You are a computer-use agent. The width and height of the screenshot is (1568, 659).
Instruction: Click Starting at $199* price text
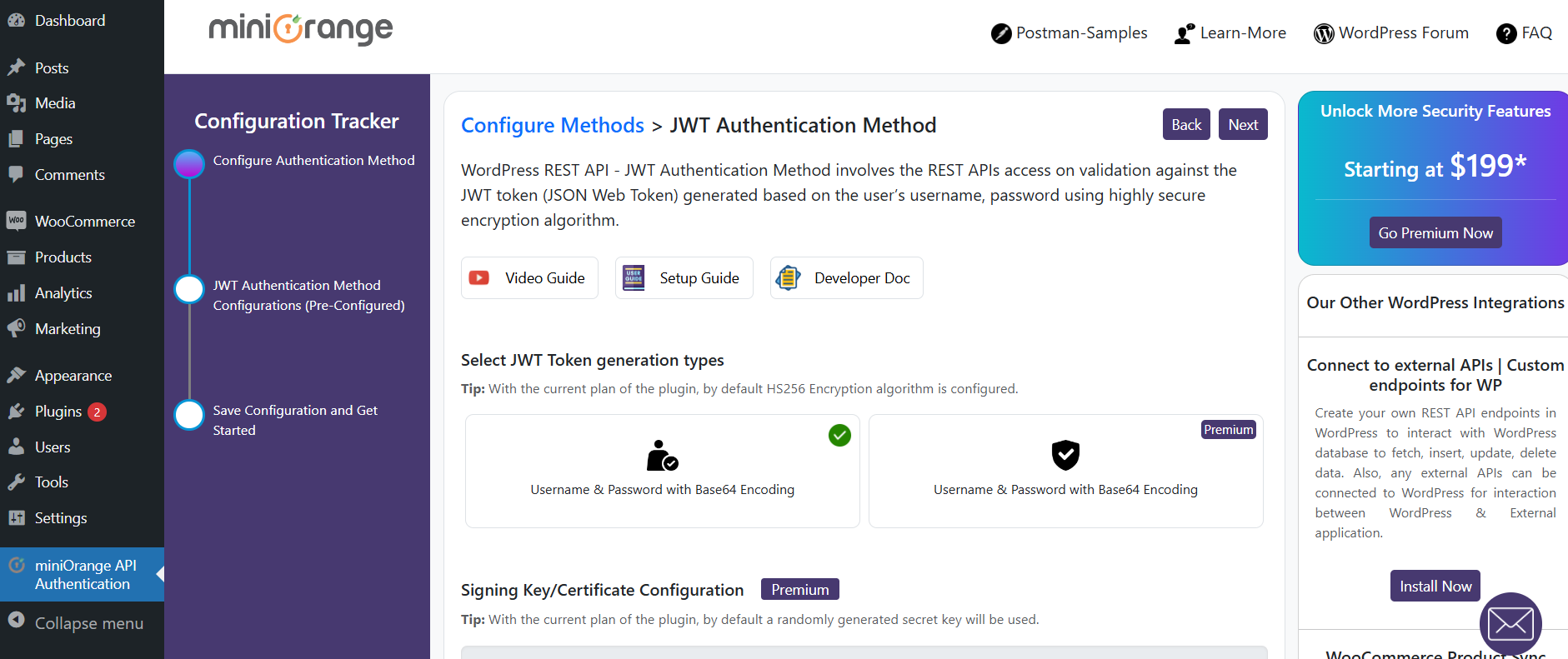[x=1435, y=167]
